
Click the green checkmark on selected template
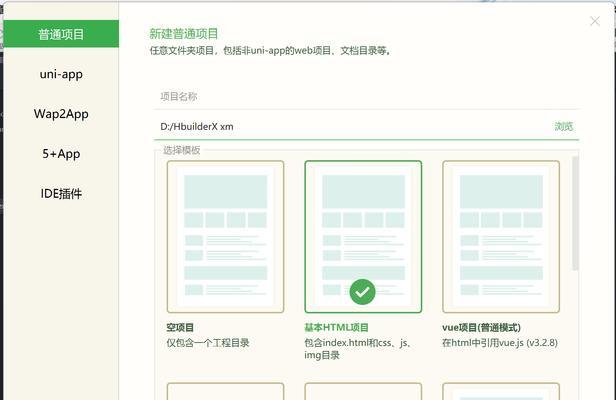pos(362,292)
